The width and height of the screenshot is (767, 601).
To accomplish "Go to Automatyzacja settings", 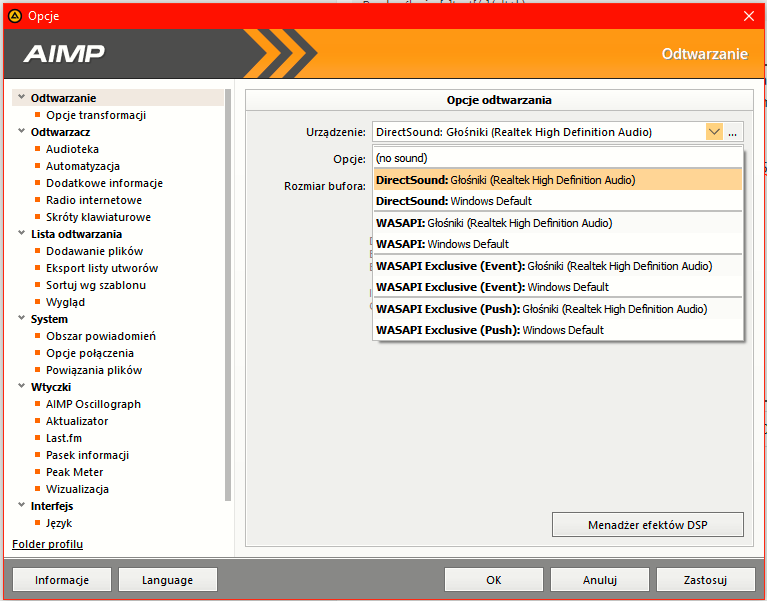I will tap(83, 166).
